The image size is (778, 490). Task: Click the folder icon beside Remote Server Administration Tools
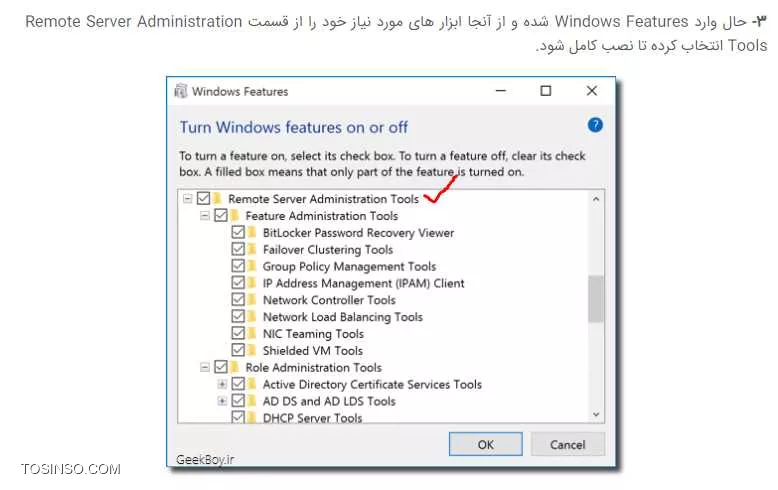pyautogui.click(x=217, y=199)
